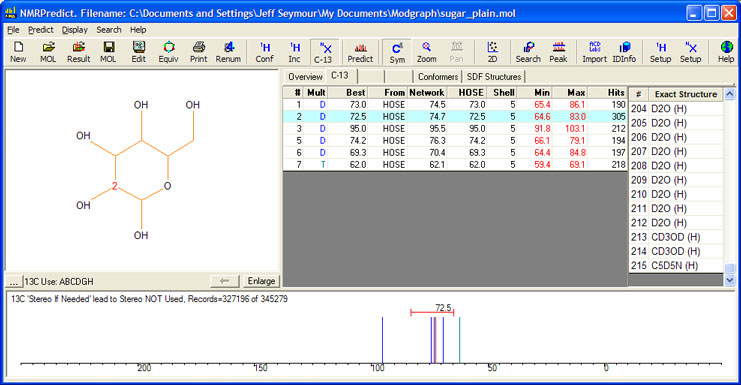The height and width of the screenshot is (385, 741).
Task: Open the 1H Setup icon
Action: pos(660,52)
